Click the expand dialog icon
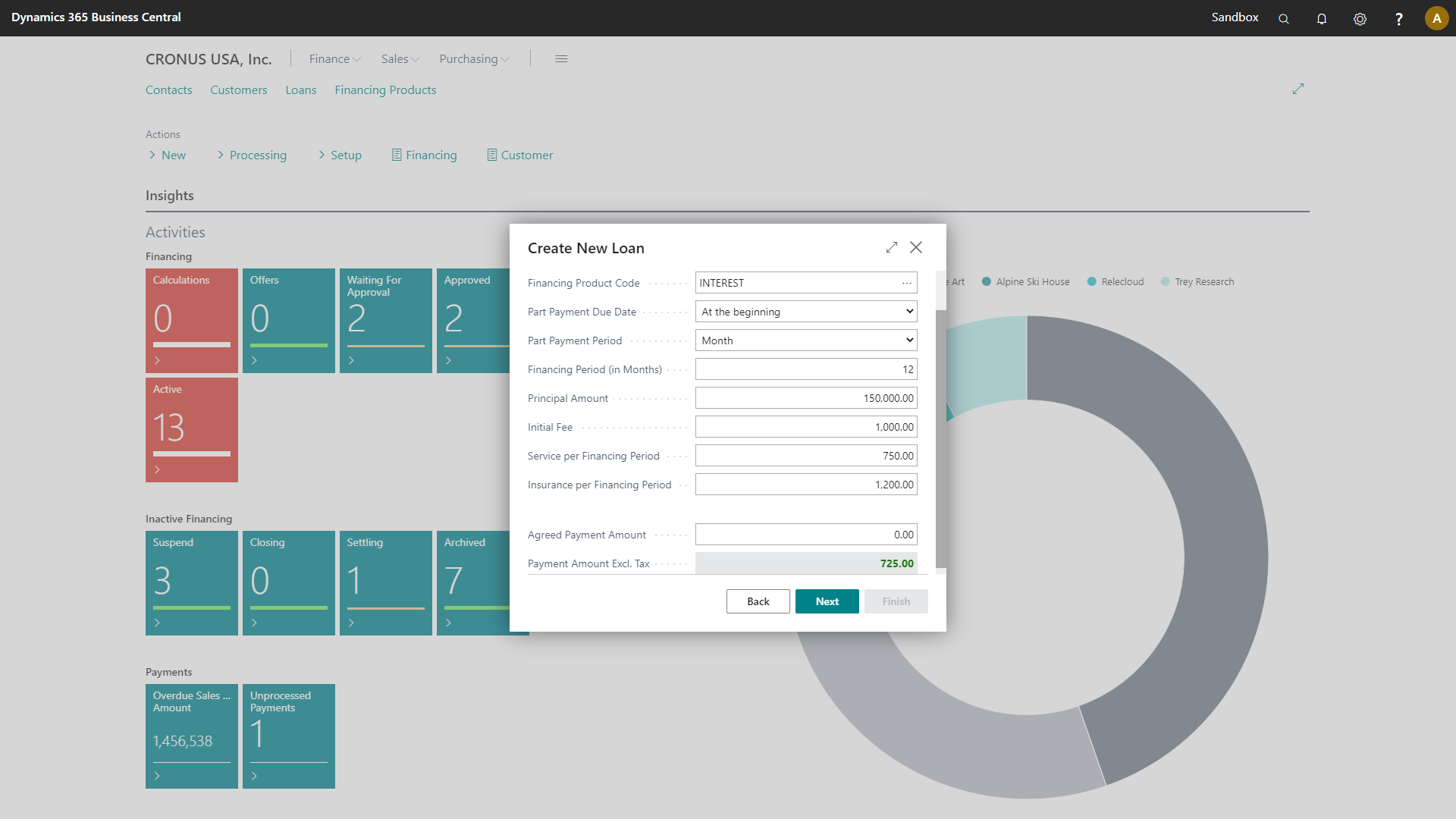Image resolution: width=1456 pixels, height=819 pixels. (x=892, y=247)
